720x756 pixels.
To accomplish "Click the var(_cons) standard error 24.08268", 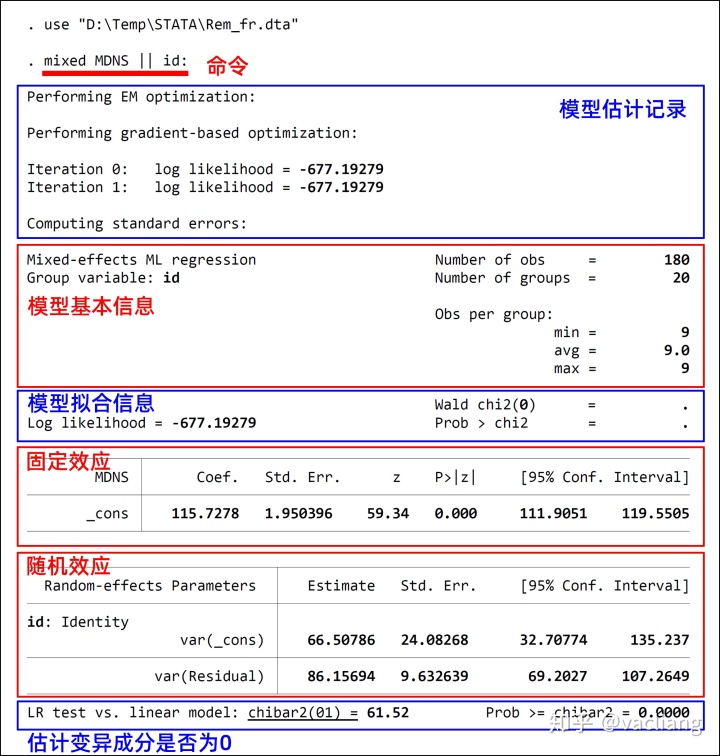I will 435,640.
